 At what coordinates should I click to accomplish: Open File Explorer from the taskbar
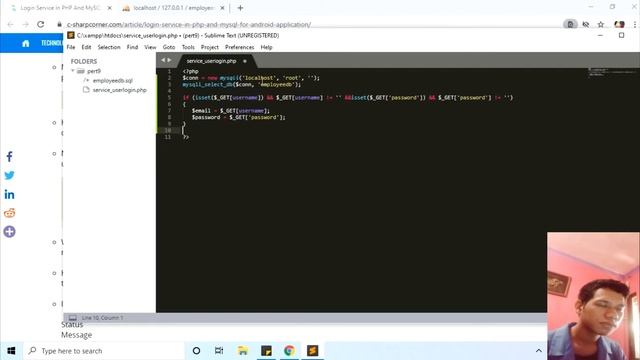[243, 351]
